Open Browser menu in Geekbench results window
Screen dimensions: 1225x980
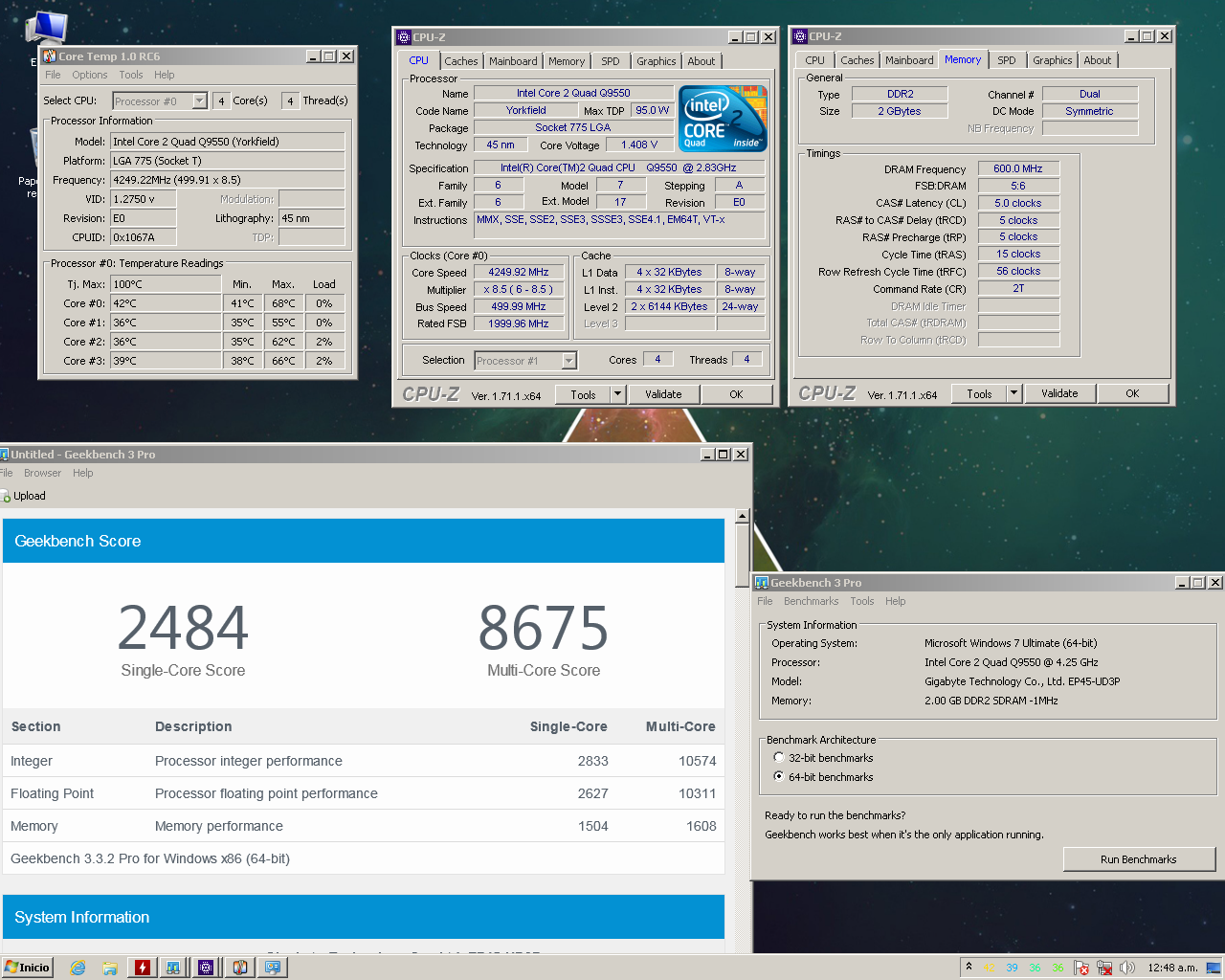pos(42,473)
